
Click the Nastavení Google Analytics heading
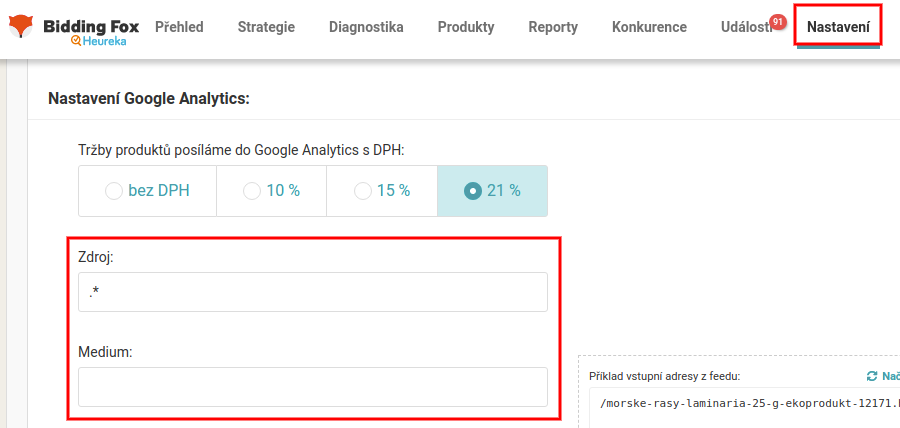(x=149, y=98)
